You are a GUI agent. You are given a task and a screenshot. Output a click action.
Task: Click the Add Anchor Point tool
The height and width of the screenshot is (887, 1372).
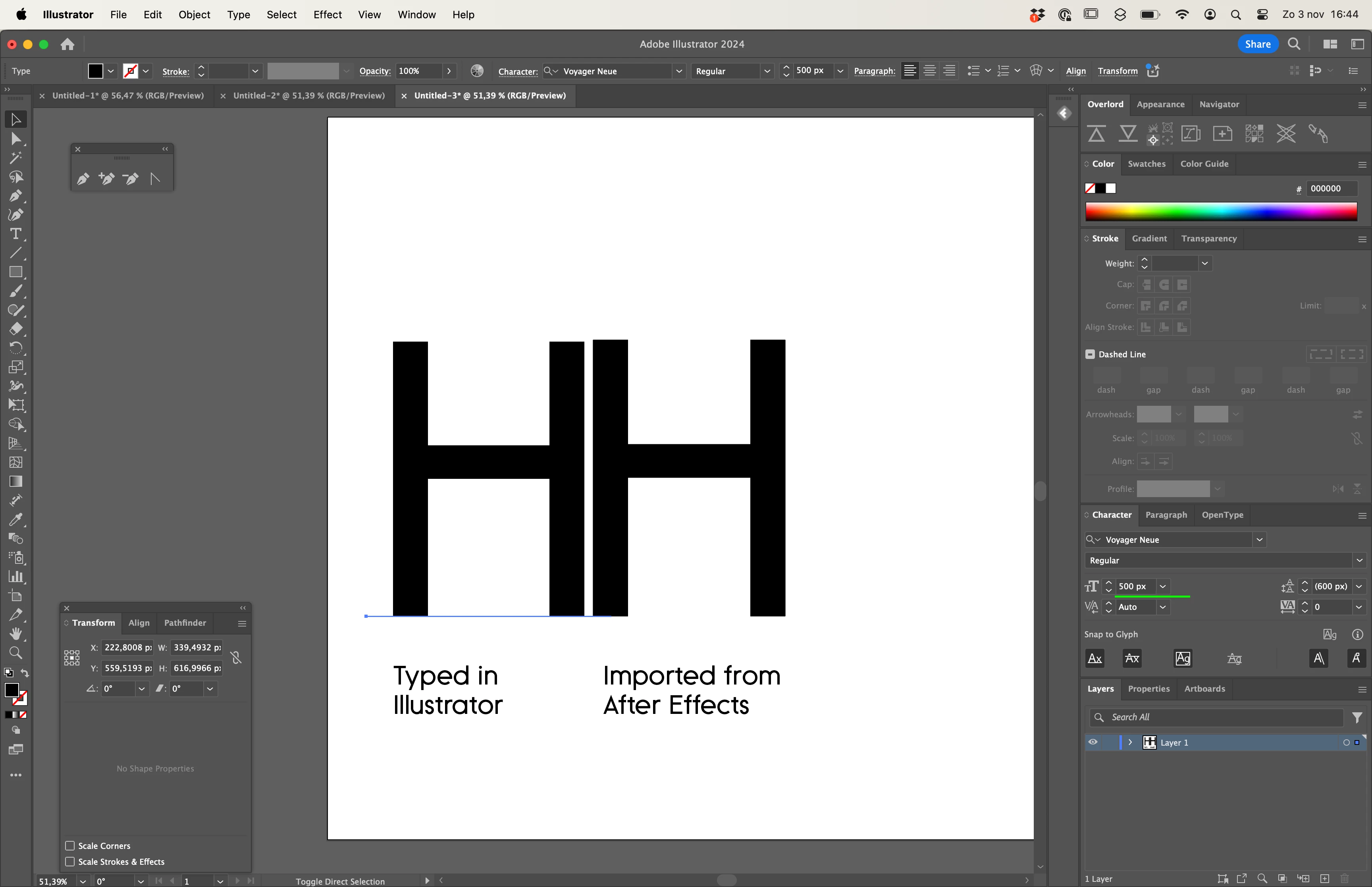pyautogui.click(x=106, y=179)
